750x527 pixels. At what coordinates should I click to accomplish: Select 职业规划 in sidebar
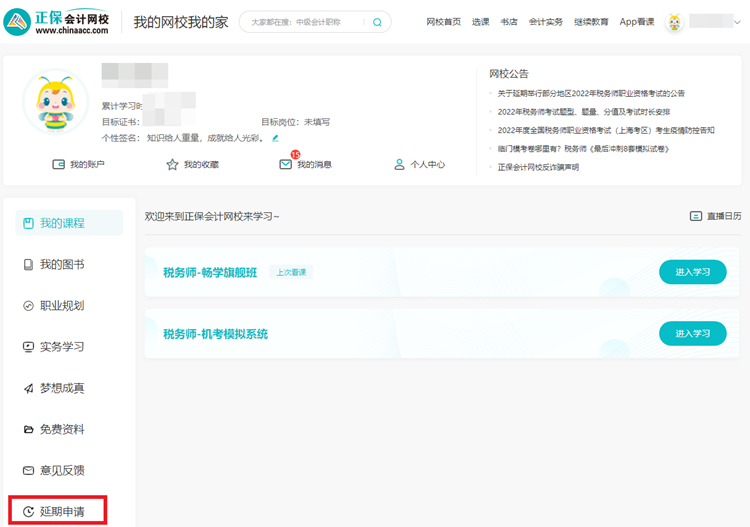61,306
